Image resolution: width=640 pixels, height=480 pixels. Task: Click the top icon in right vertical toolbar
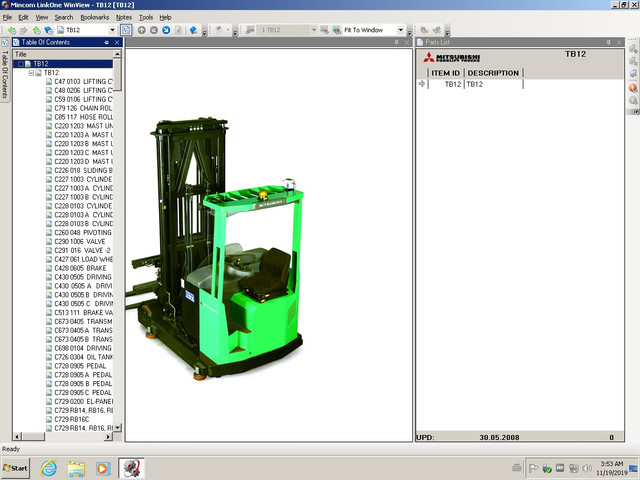(x=633, y=49)
